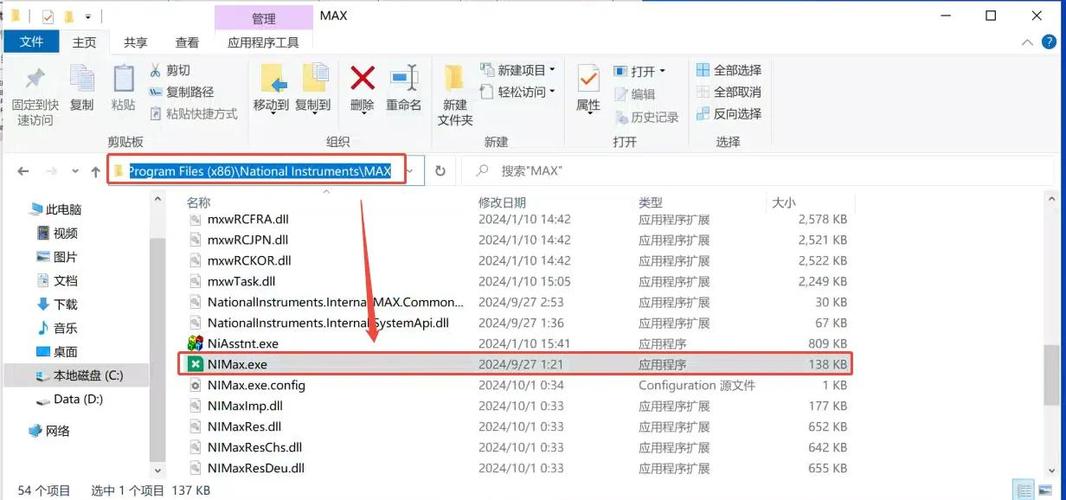Click the 固定到快速访问 pin icon
The image size is (1066, 500).
click(35, 78)
